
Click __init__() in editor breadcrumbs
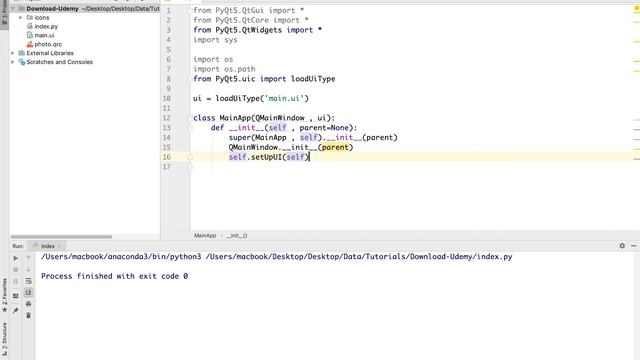pyautogui.click(x=237, y=236)
